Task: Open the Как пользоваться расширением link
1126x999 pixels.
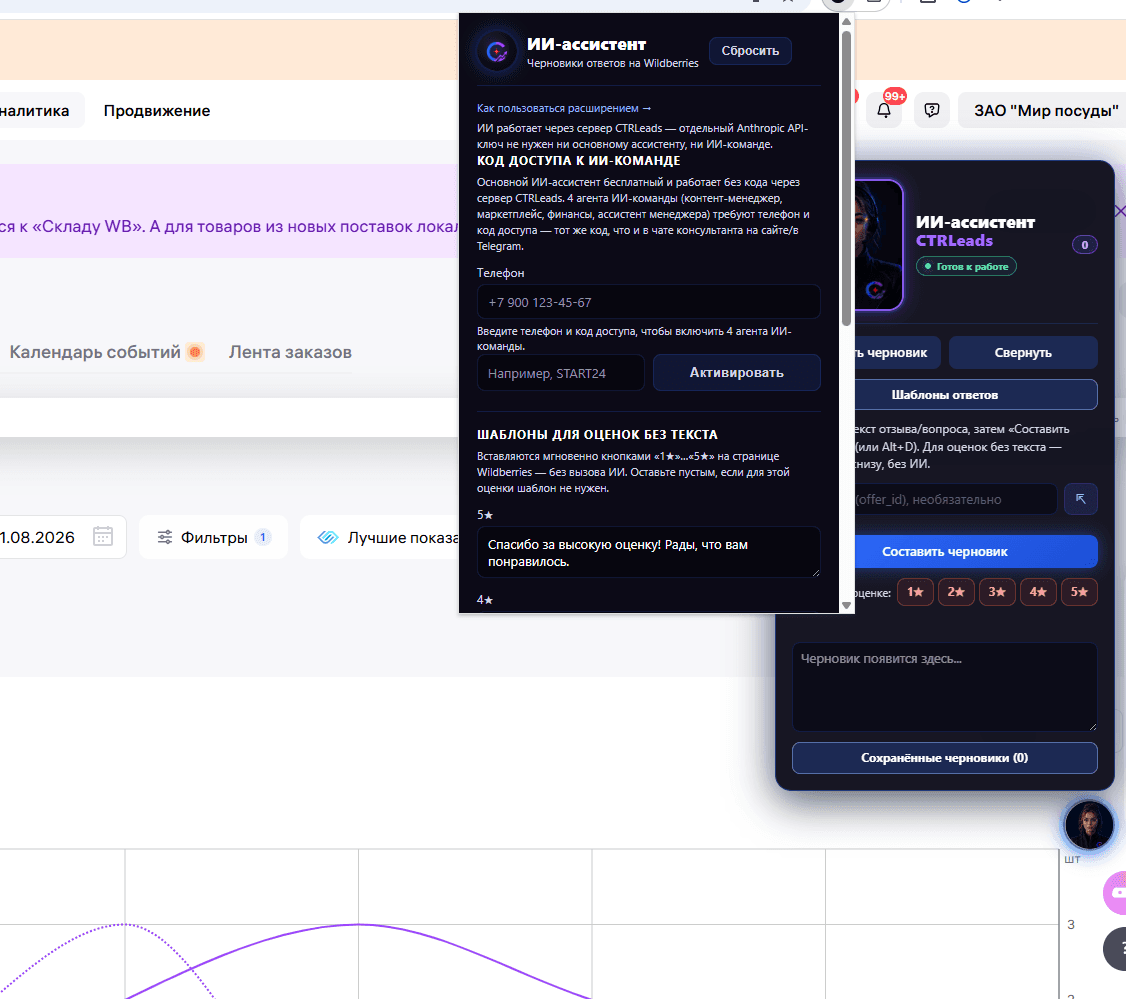Action: click(x=564, y=108)
